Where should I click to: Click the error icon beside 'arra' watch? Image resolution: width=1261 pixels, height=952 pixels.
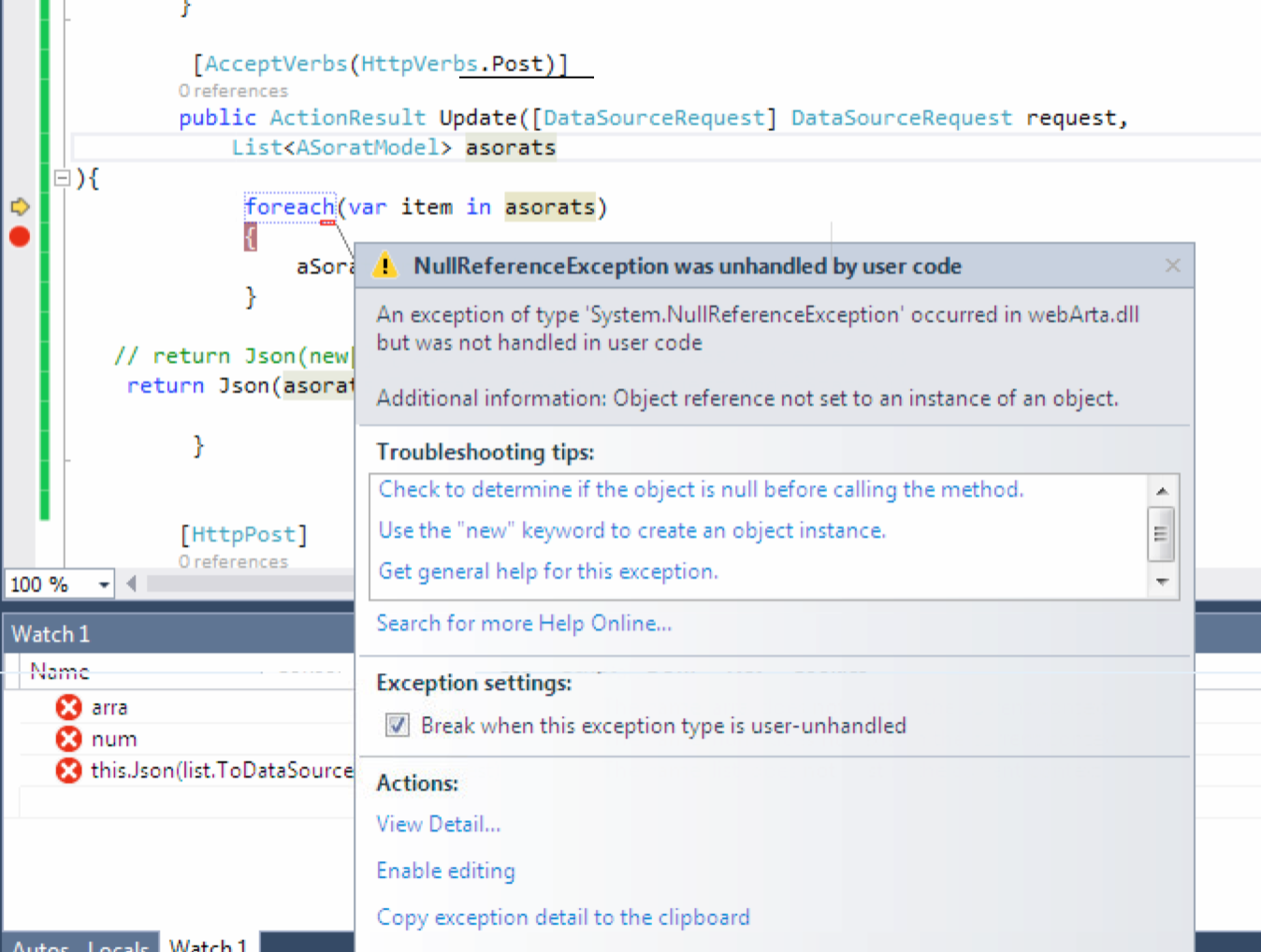click(x=68, y=707)
